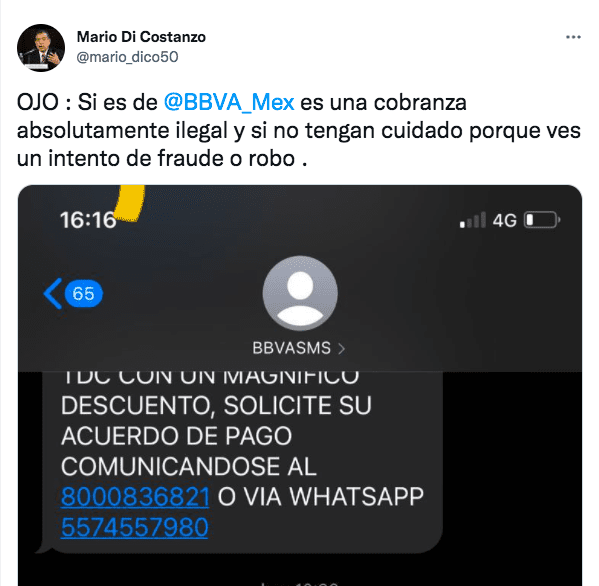This screenshot has height=586, width=599.
Task: Click the battery indicator icon
Action: 542,220
